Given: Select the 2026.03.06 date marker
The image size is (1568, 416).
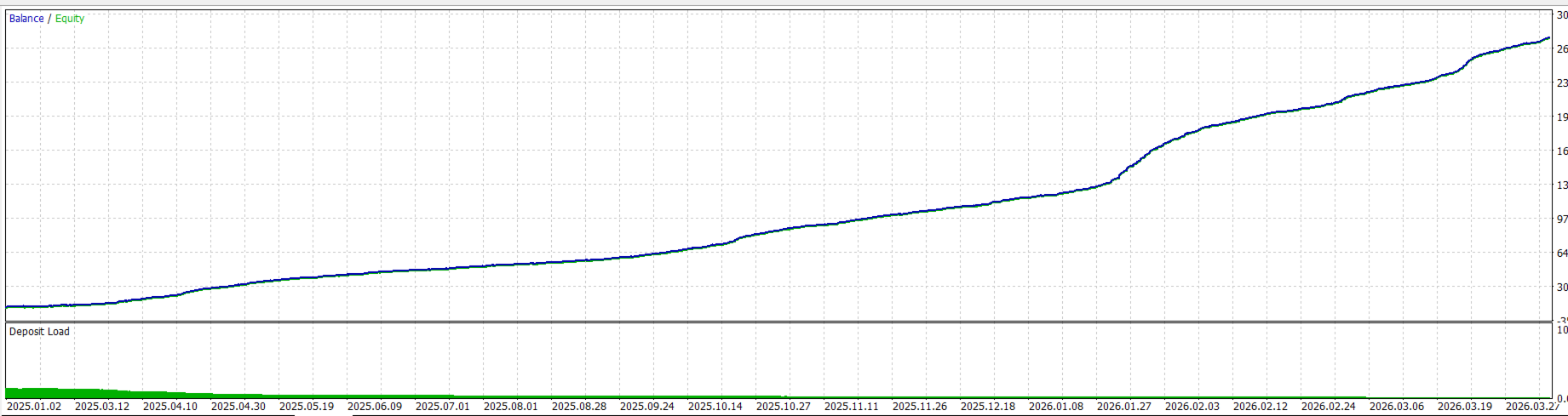Looking at the screenshot, I should (1397, 407).
